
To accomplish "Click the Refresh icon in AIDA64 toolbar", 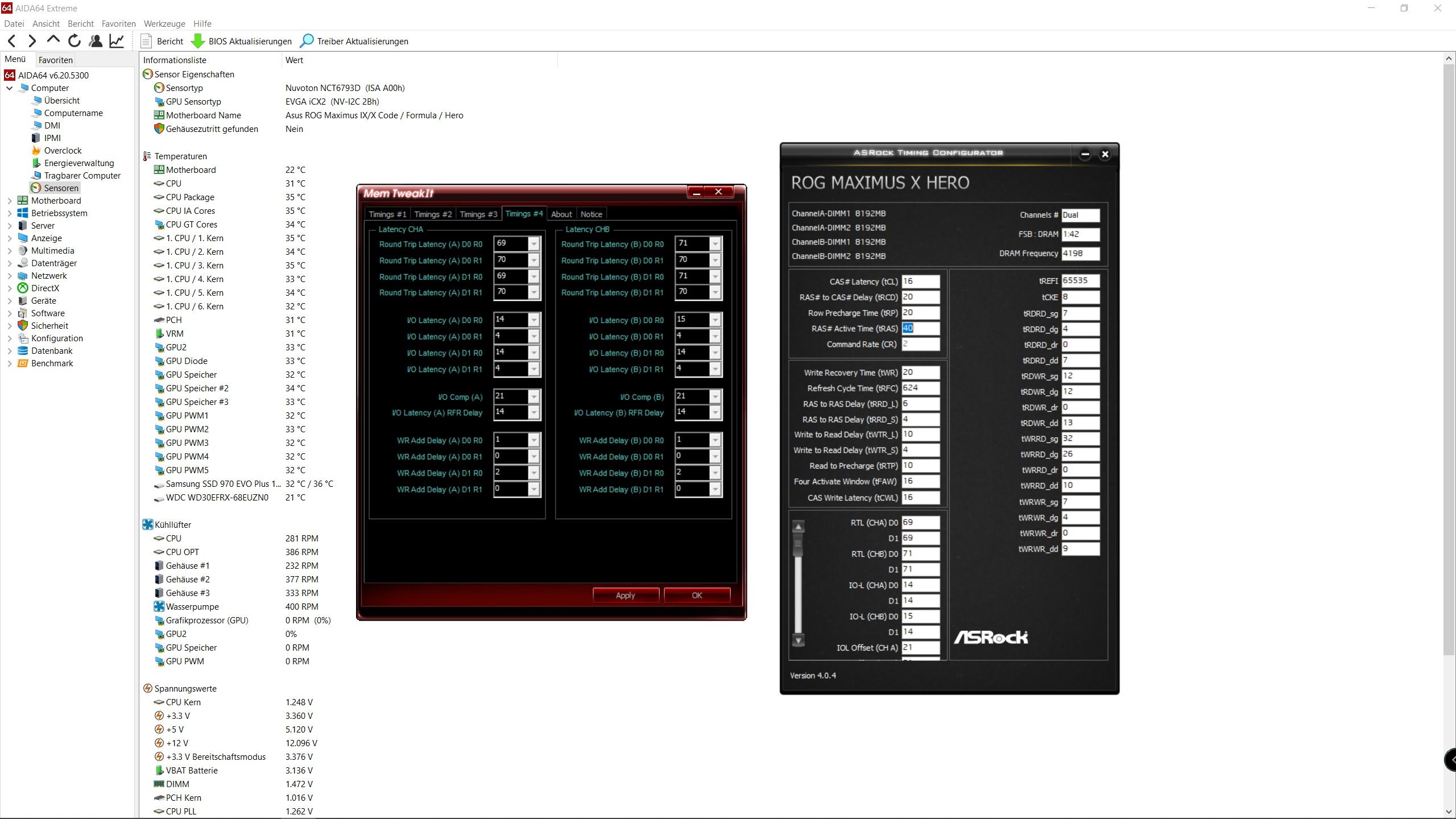I will tap(75, 41).
